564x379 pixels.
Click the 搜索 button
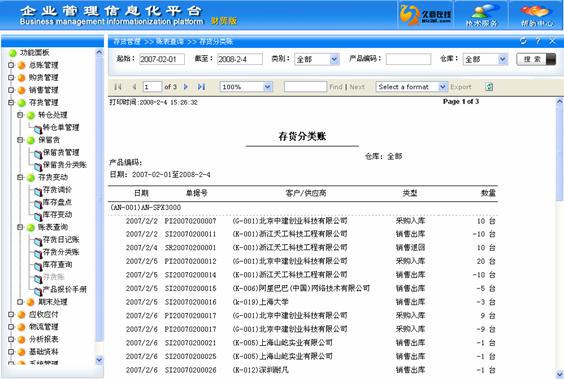(x=536, y=59)
